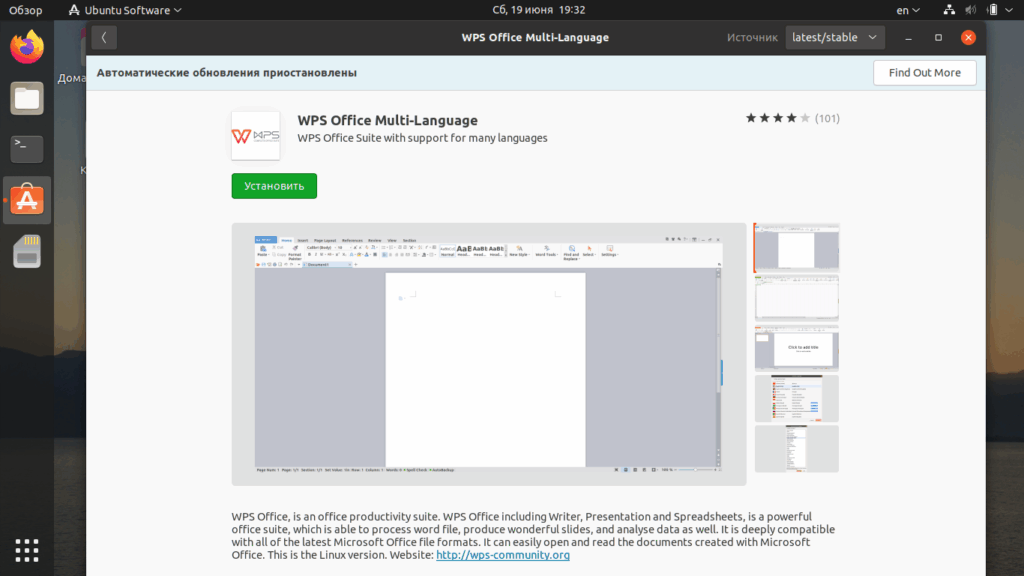Image resolution: width=1024 pixels, height=576 pixels.
Task: Click the large WPS Writer screenshot preview
Action: point(488,355)
